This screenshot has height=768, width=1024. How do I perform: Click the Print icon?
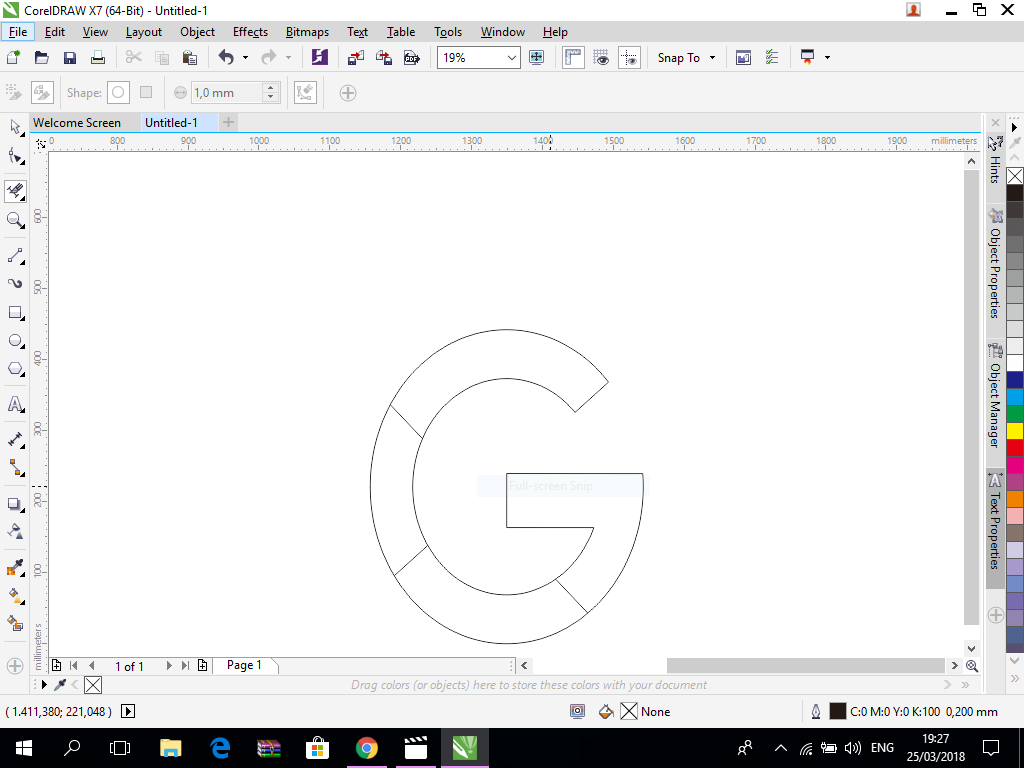(98, 57)
